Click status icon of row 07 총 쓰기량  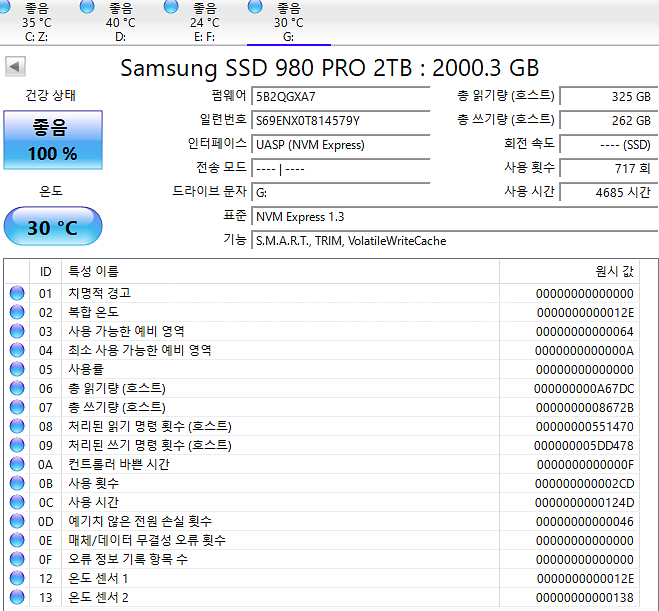17,407
